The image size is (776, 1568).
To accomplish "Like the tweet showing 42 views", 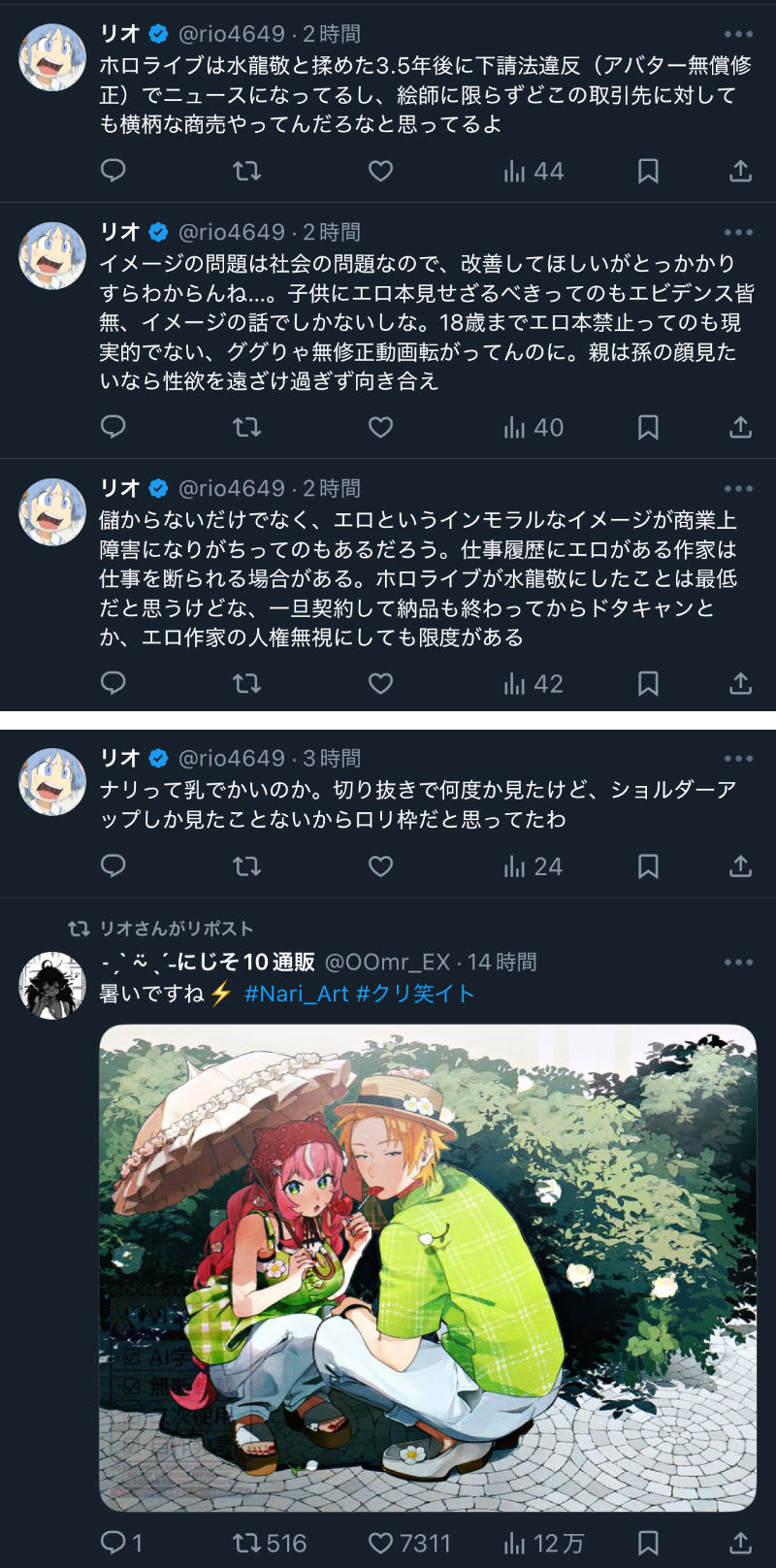I will click(x=380, y=683).
